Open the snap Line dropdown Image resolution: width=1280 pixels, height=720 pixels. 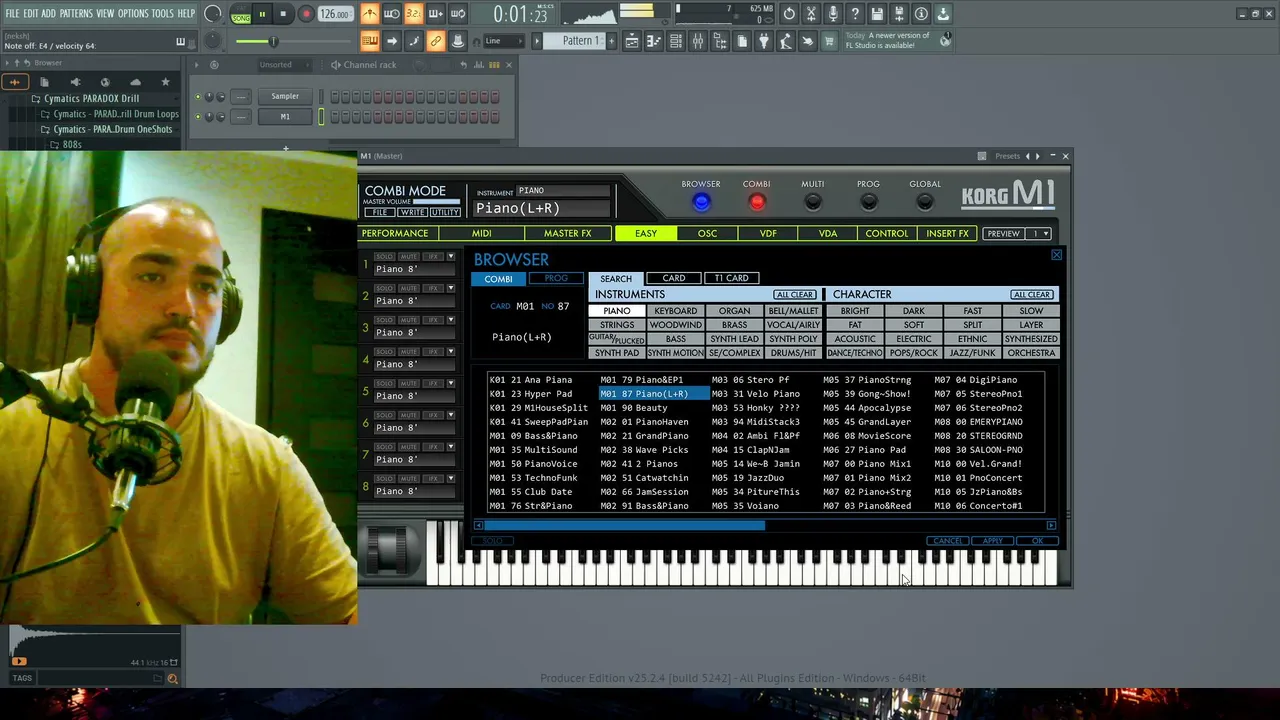pyautogui.click(x=504, y=41)
